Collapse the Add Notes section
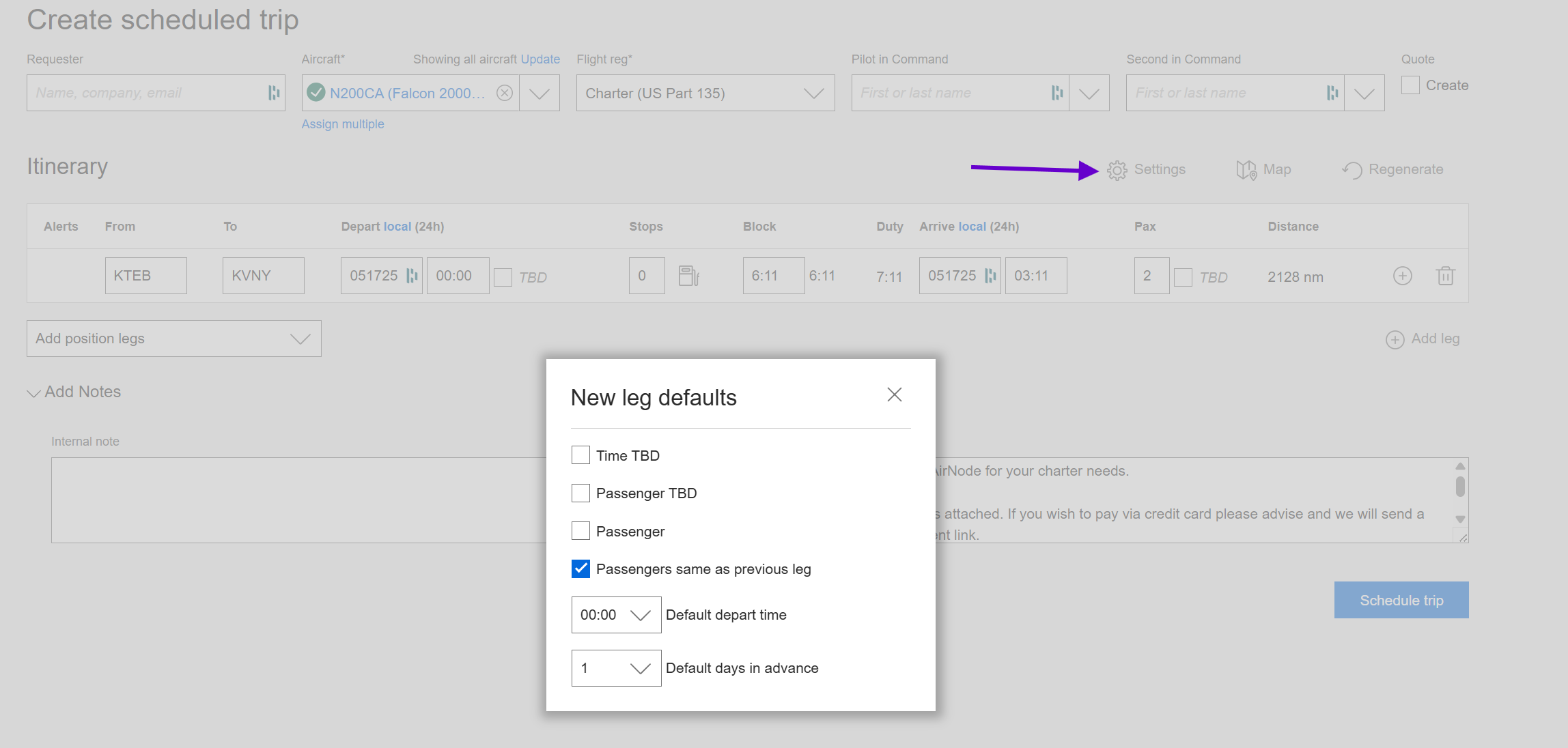 74,392
